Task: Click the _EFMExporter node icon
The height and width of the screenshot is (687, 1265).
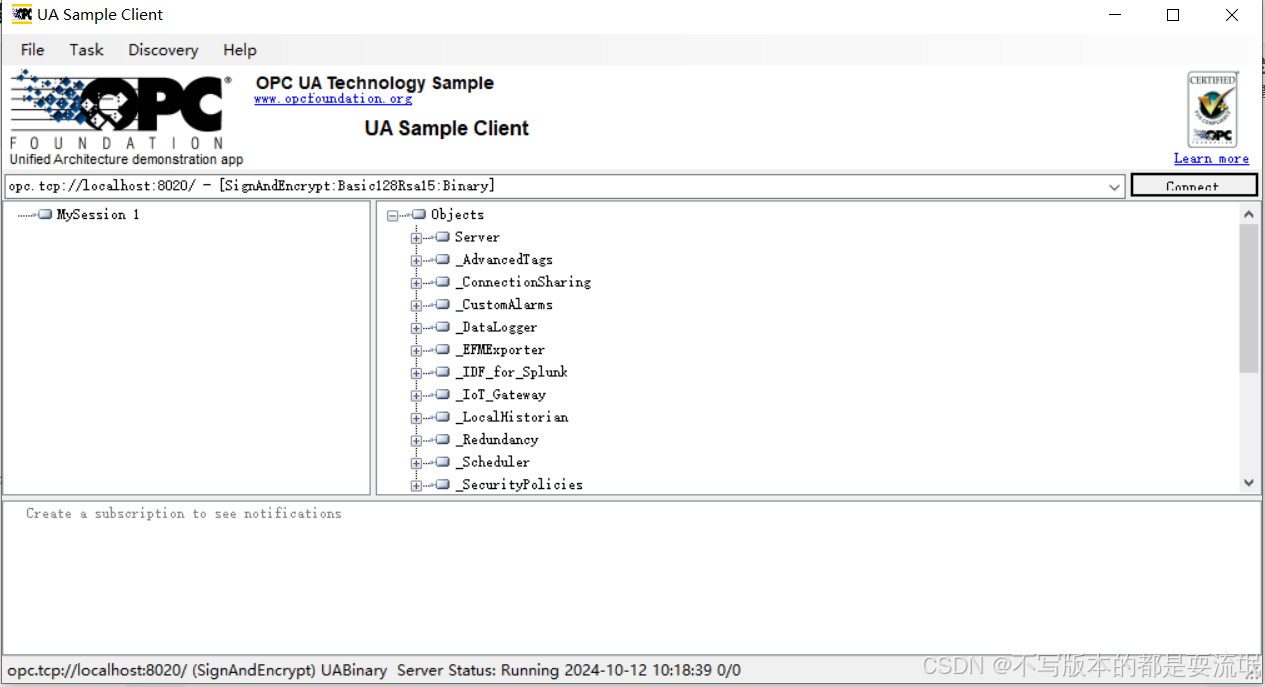Action: pyautogui.click(x=442, y=350)
